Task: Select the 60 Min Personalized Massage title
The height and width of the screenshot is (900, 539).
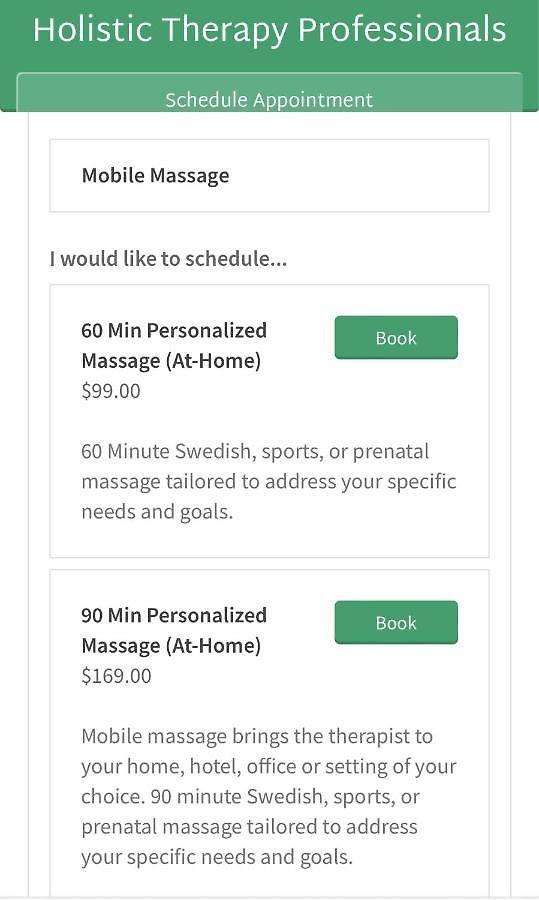Action: click(174, 346)
